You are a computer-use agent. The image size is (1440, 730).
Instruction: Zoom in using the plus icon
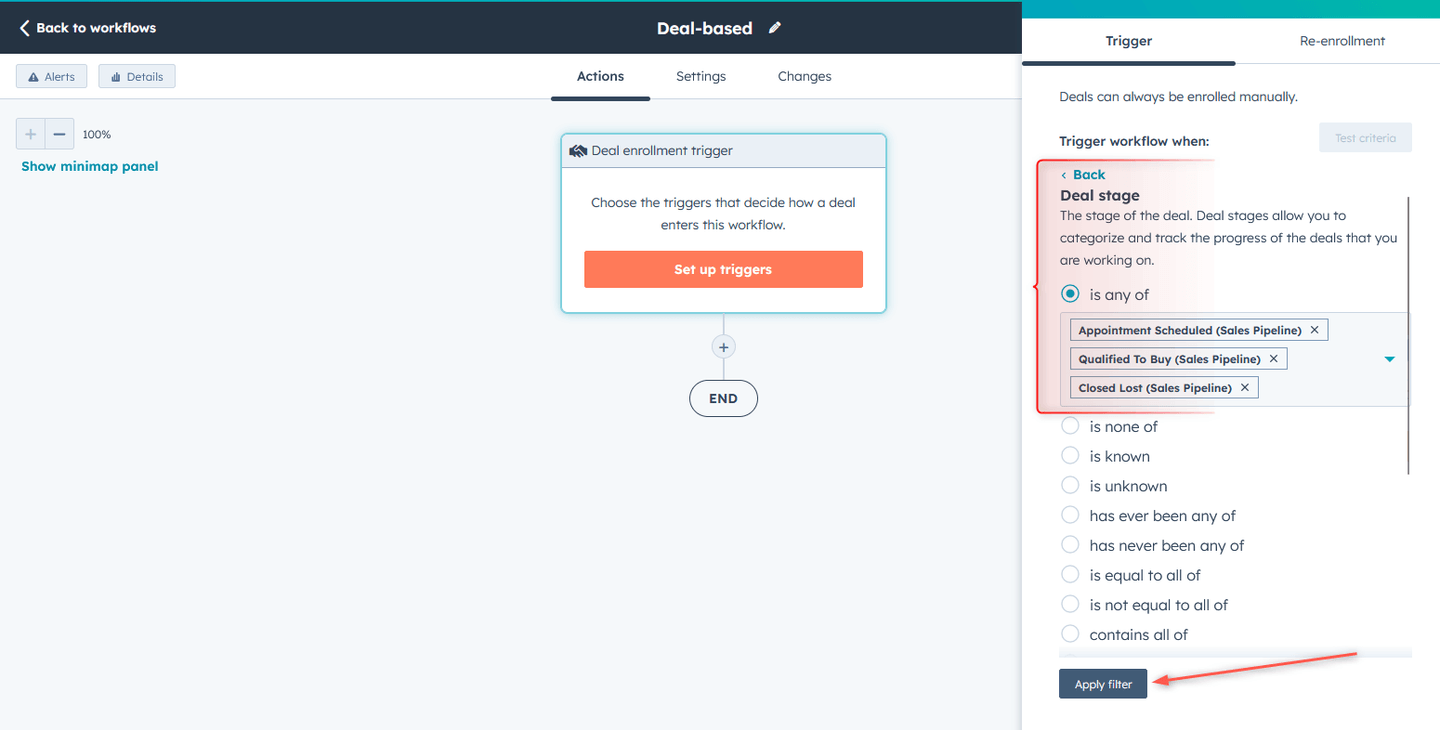[x=30, y=133]
